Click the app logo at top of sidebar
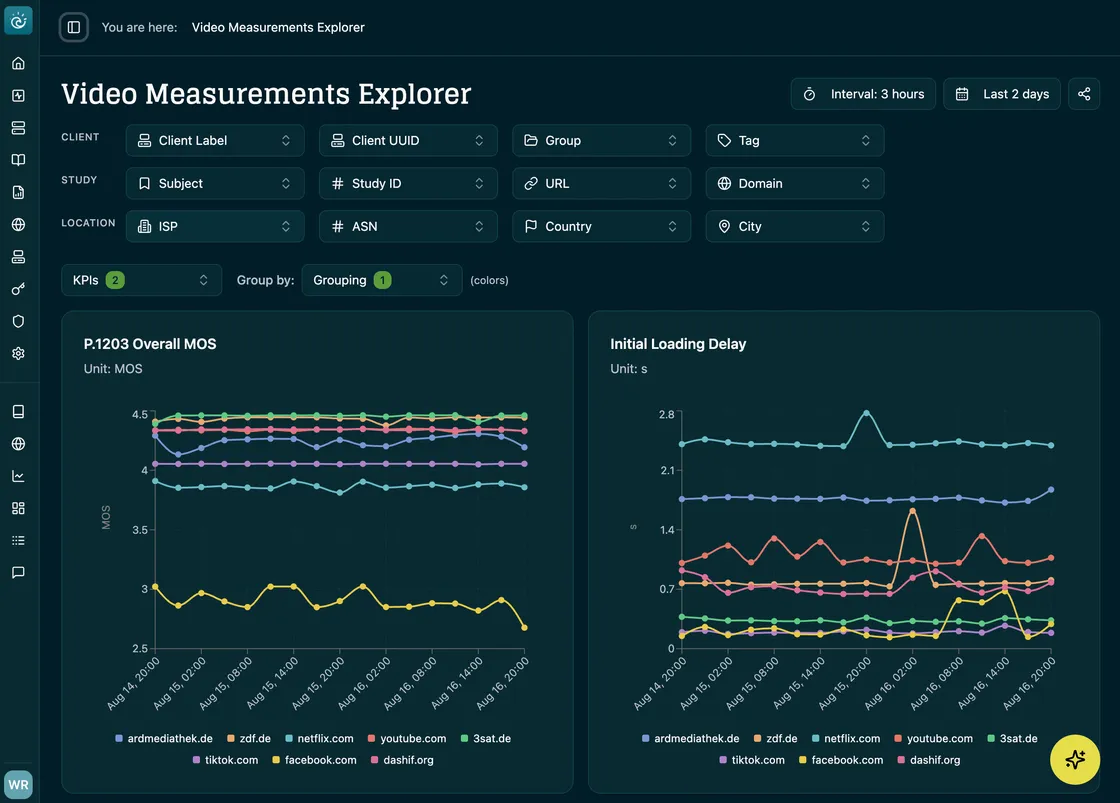This screenshot has height=803, width=1120. (x=19, y=21)
